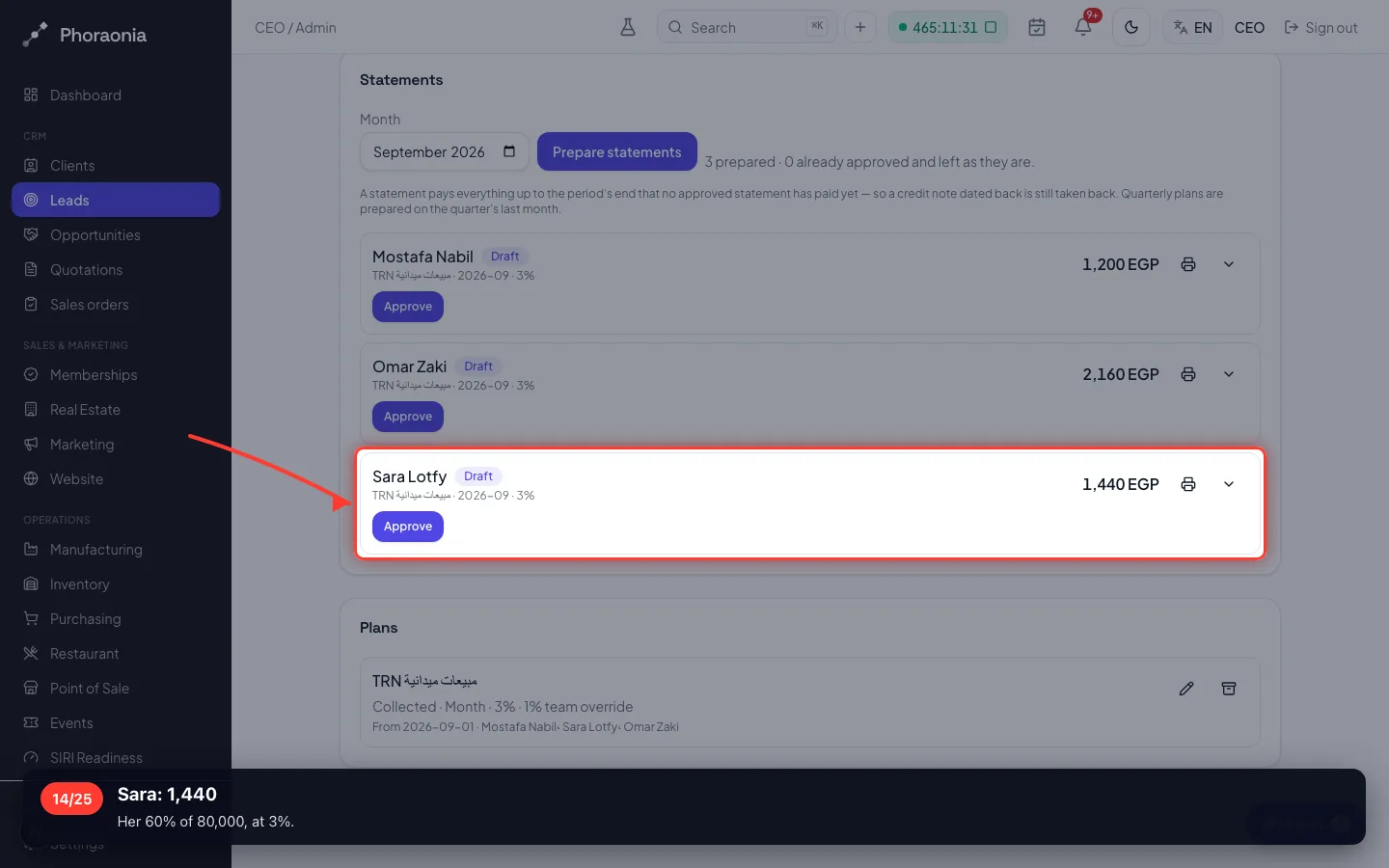
Task: Print Omar Zaki's statement
Action: [1188, 374]
